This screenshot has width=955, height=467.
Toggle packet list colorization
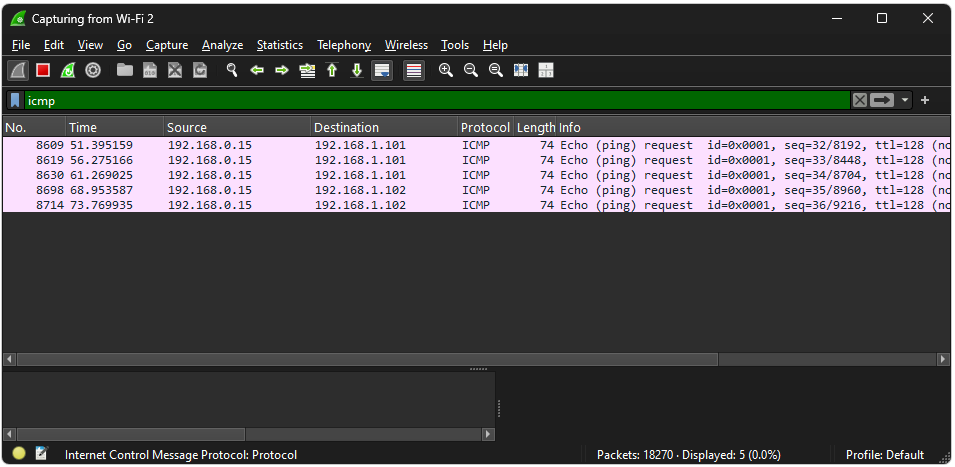413,70
